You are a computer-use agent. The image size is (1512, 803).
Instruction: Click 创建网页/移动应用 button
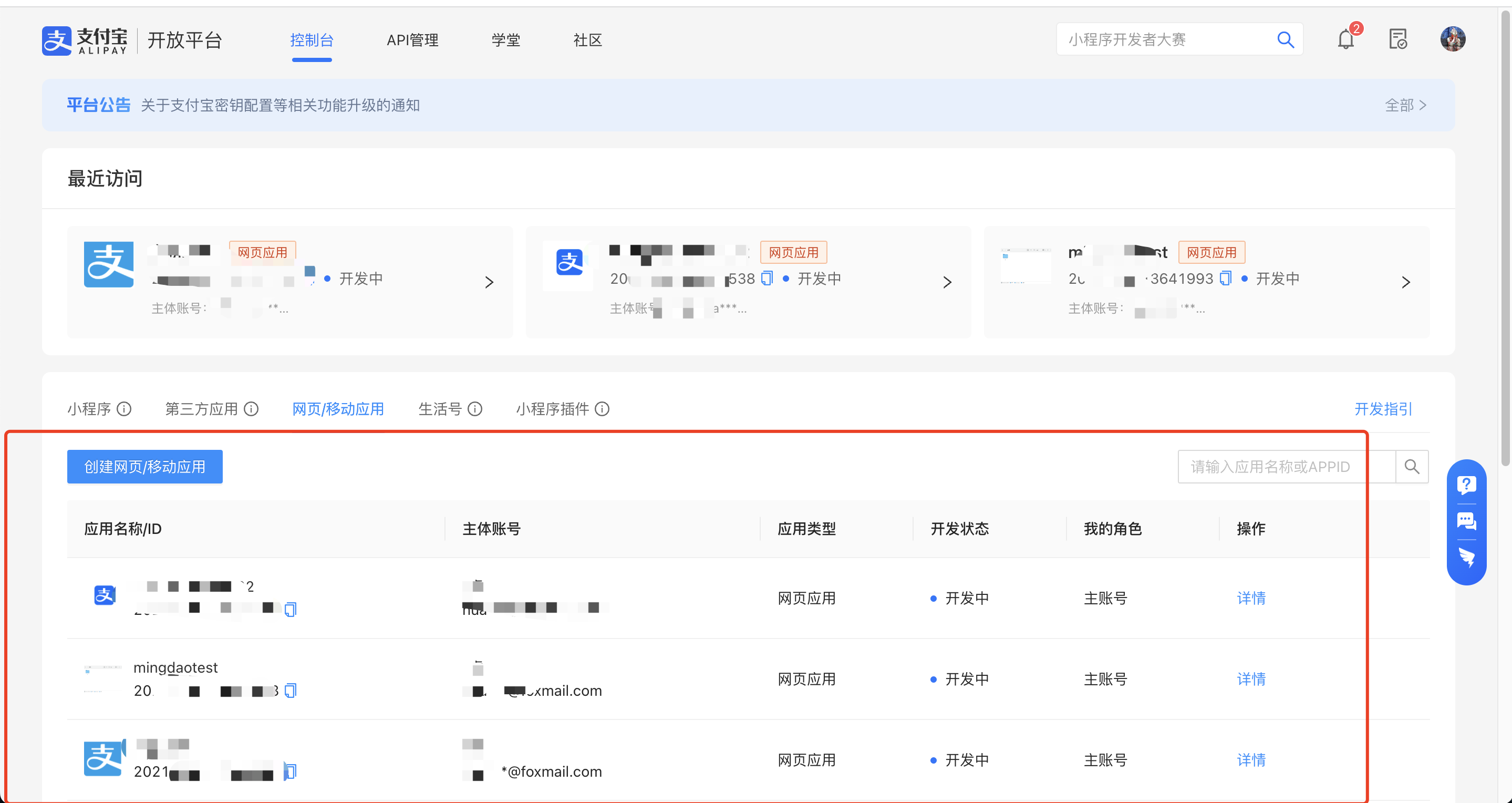[144, 467]
